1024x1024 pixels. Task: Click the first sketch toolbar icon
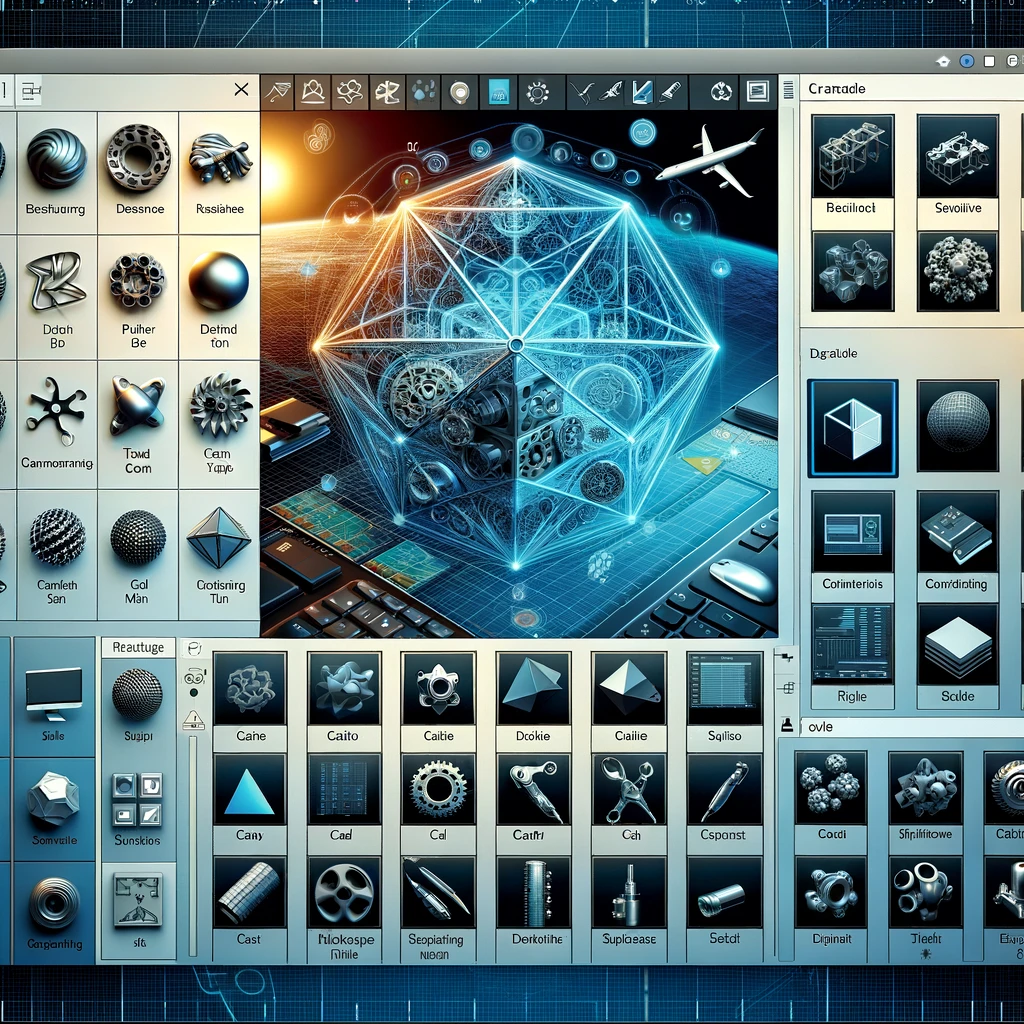click(277, 92)
